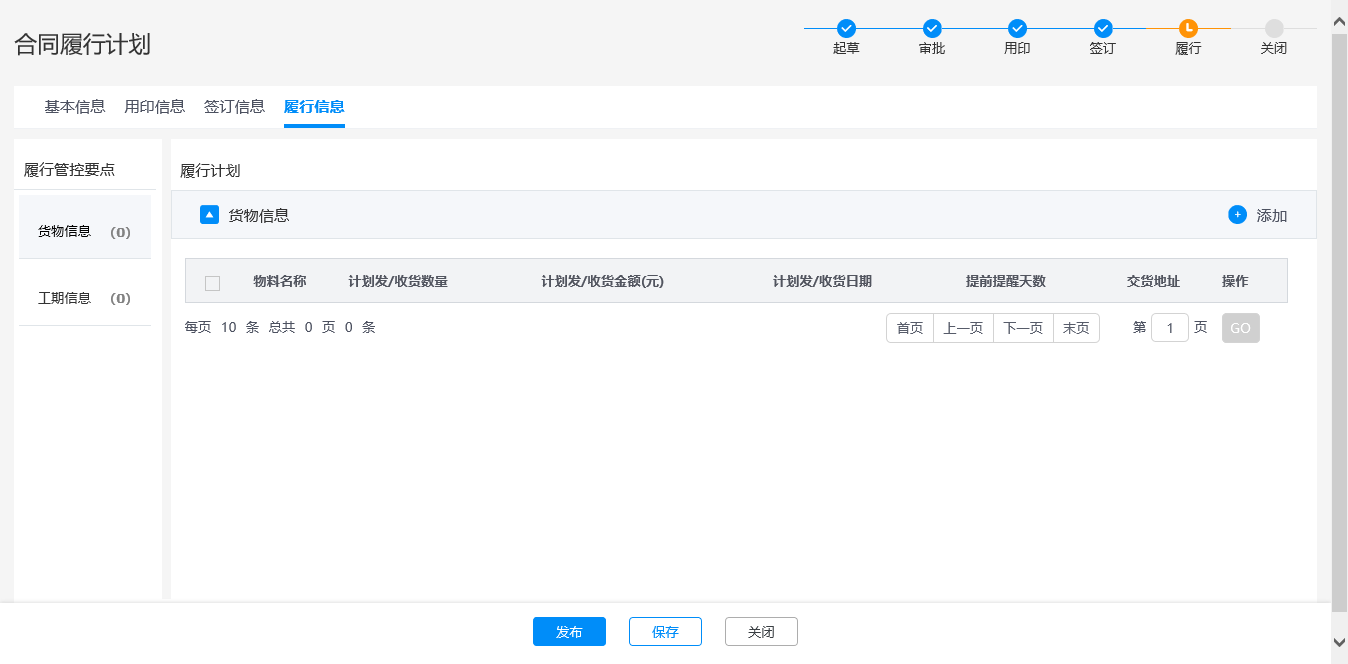Image resolution: width=1348 pixels, height=664 pixels.
Task: Click the blue plus 添加 icon
Action: [x=1238, y=214]
